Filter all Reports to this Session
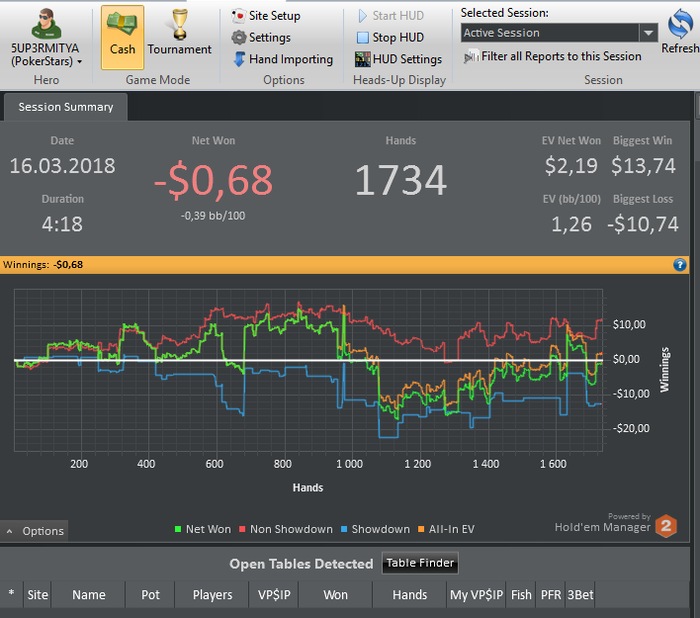 553,57
